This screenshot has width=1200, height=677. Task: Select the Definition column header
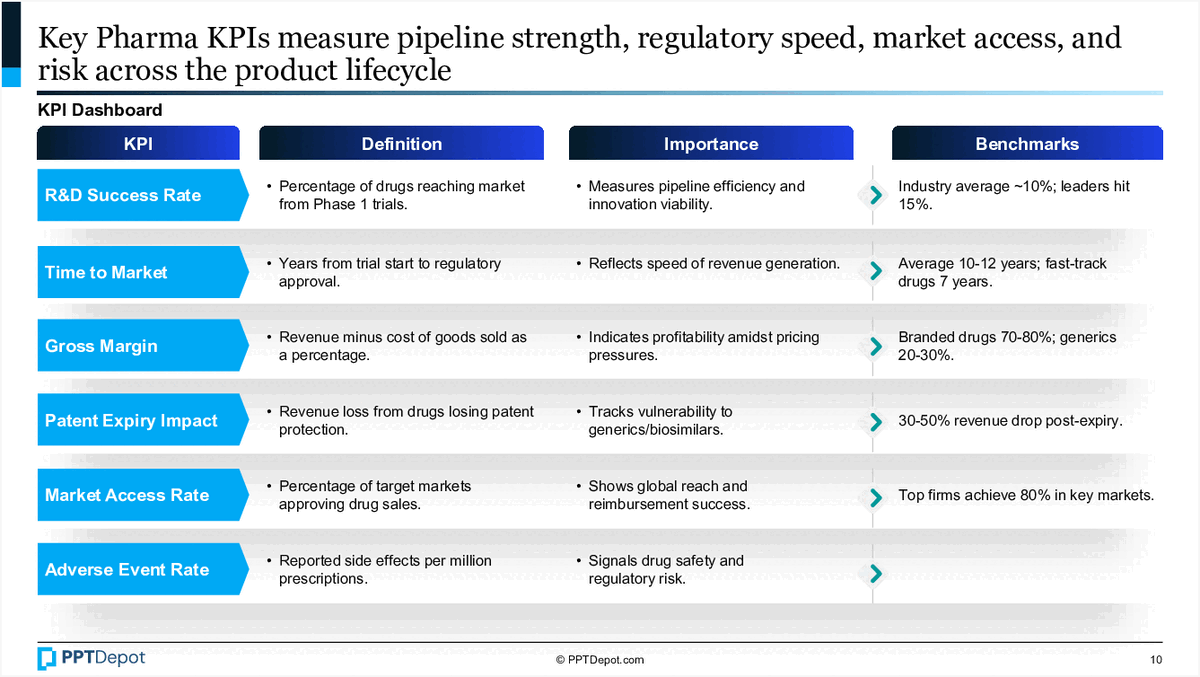pos(401,144)
